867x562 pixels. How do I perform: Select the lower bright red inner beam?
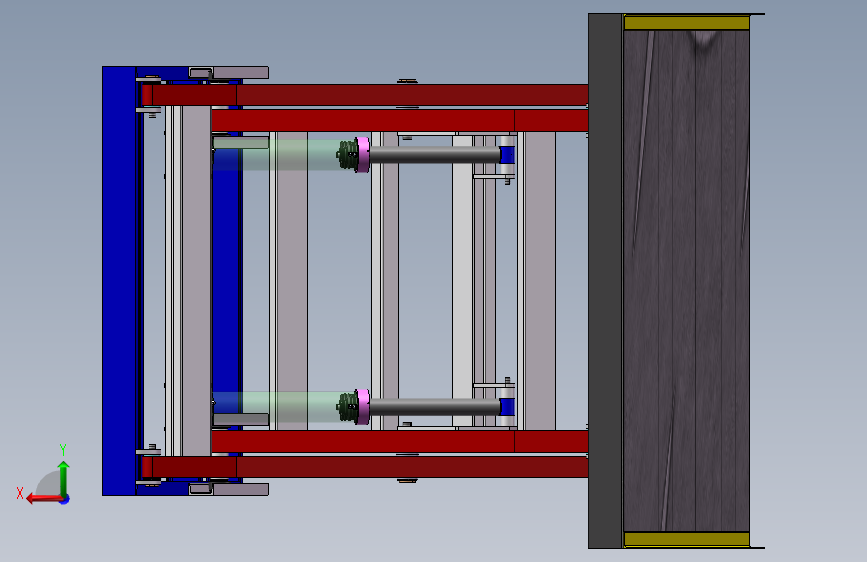point(399,441)
